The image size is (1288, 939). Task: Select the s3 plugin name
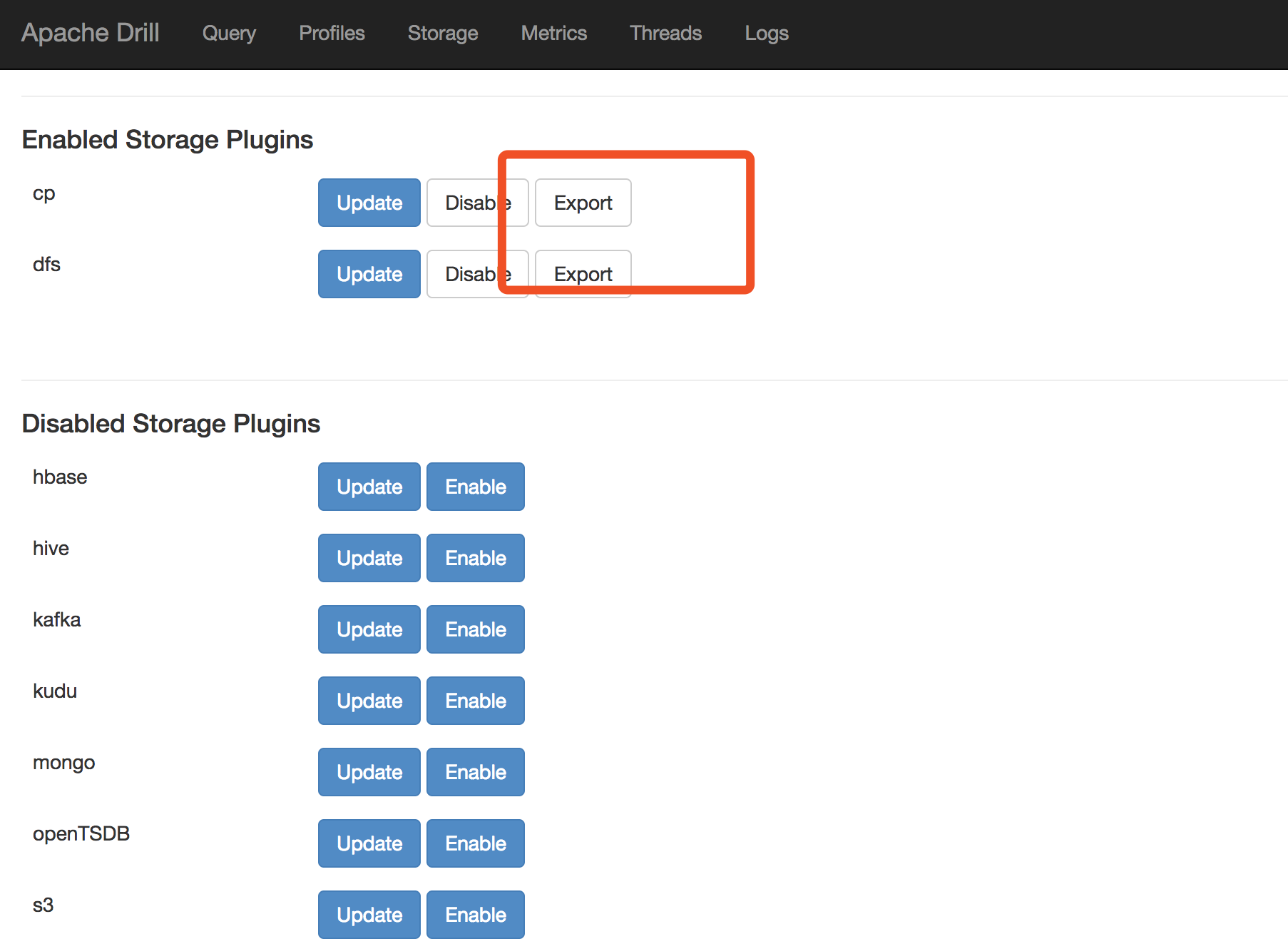(44, 905)
